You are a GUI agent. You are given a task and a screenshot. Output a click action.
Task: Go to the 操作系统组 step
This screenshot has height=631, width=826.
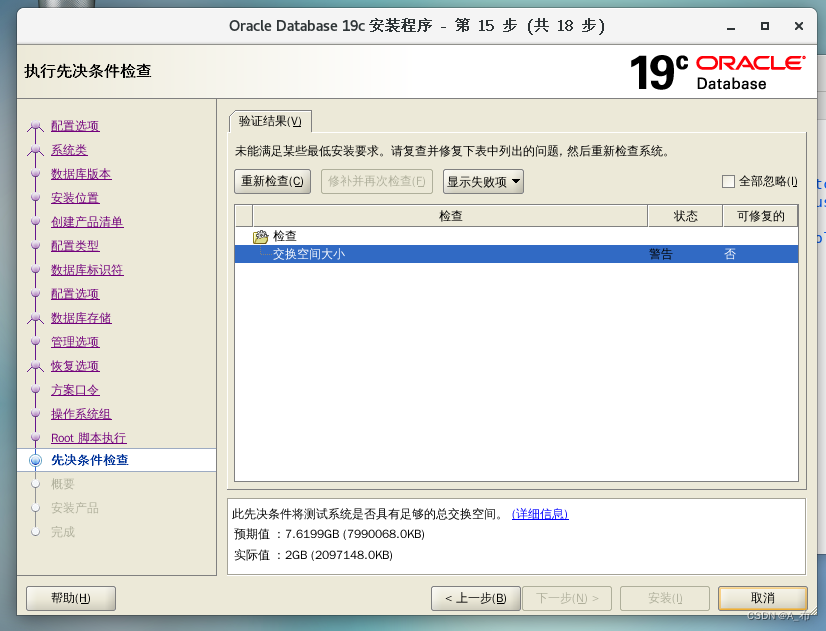(81, 414)
